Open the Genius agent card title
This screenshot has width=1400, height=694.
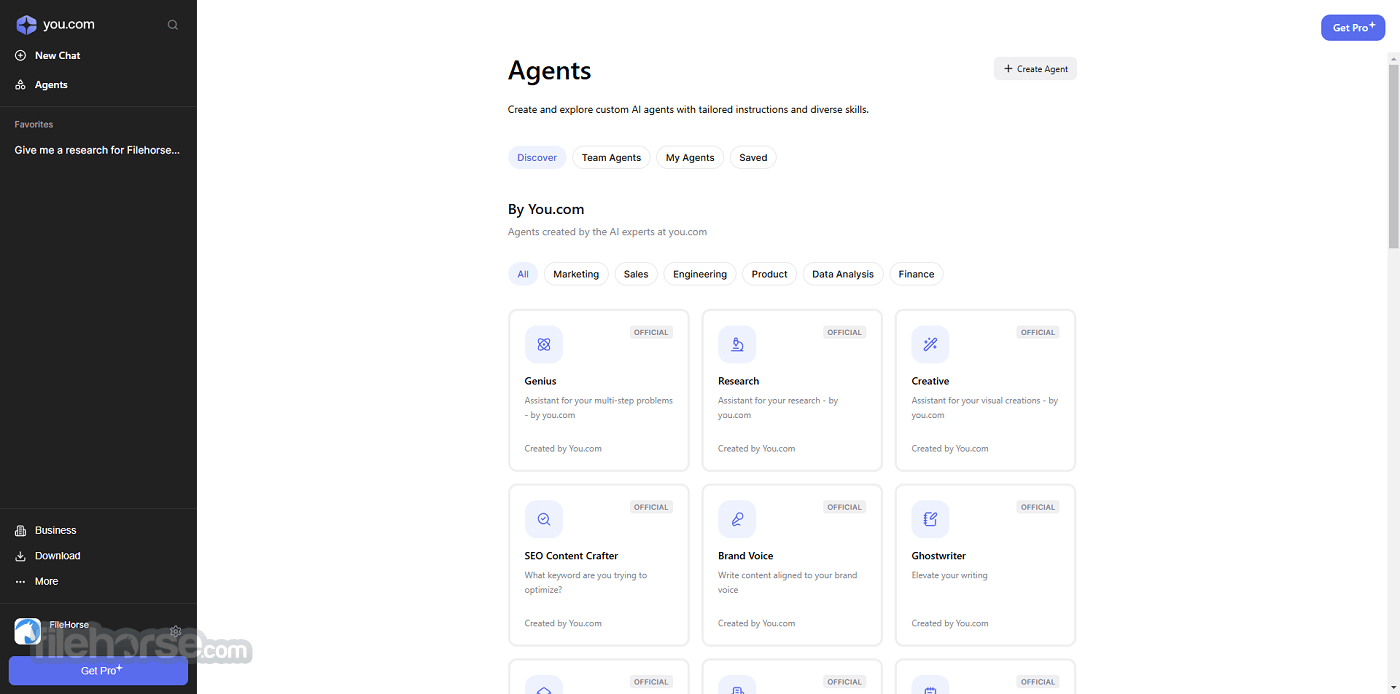540,381
